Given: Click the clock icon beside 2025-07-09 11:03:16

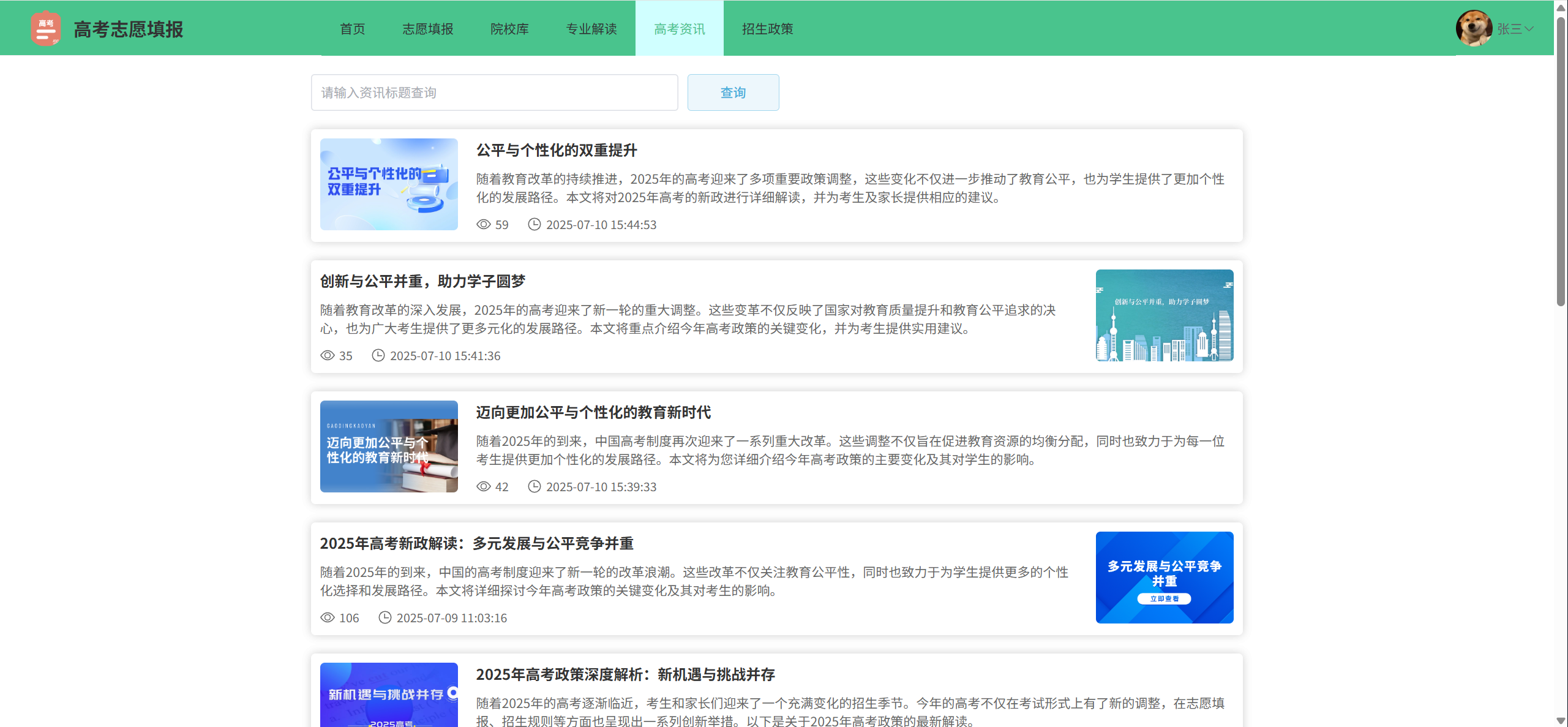Looking at the screenshot, I should click(384, 617).
